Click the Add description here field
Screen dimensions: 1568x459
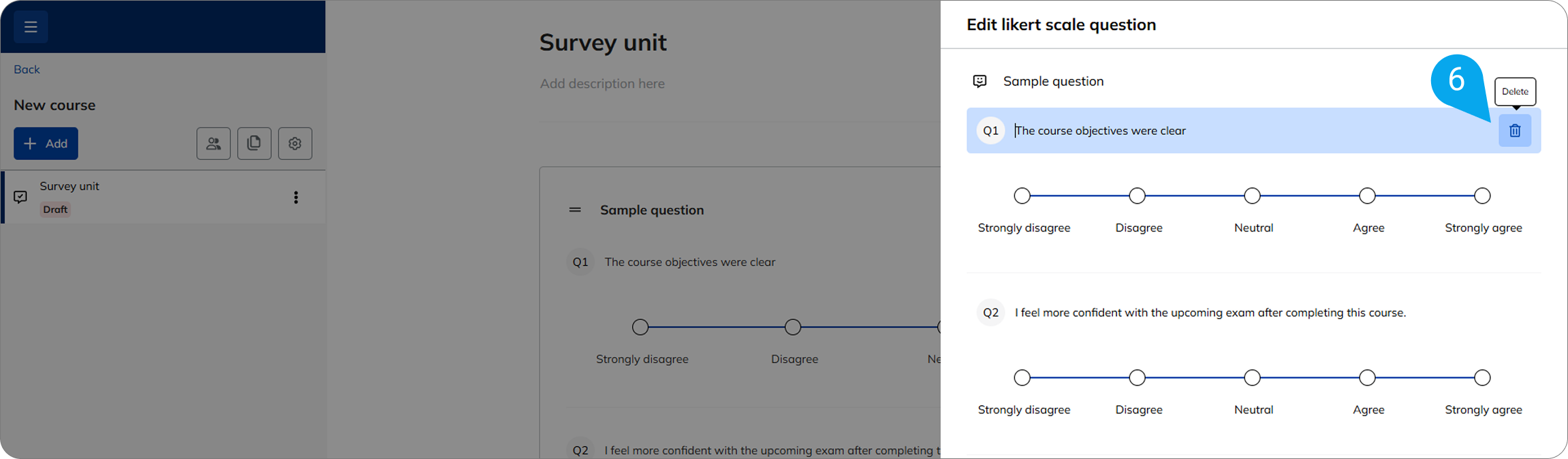pyautogui.click(x=602, y=84)
